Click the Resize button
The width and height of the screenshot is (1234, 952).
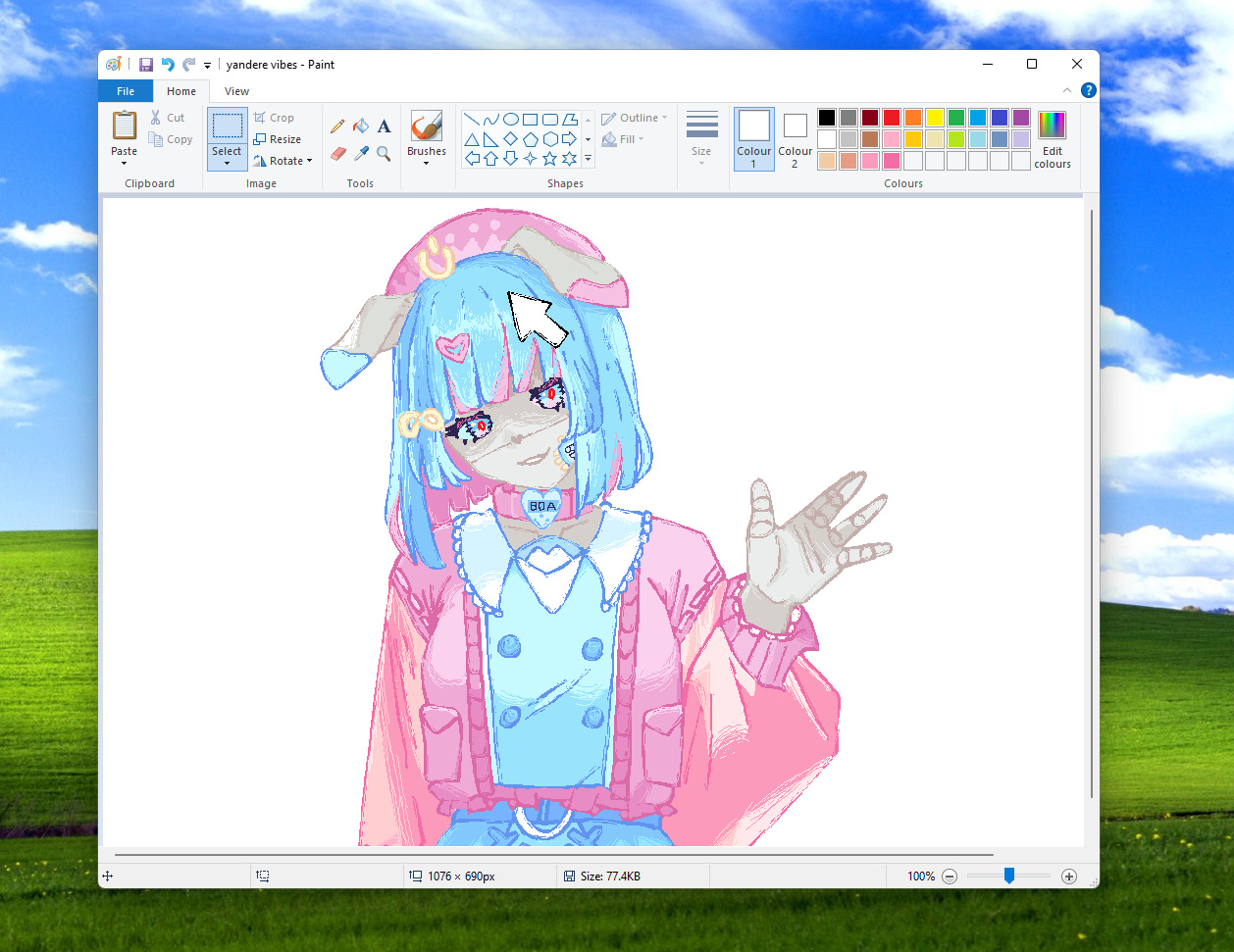click(278, 139)
